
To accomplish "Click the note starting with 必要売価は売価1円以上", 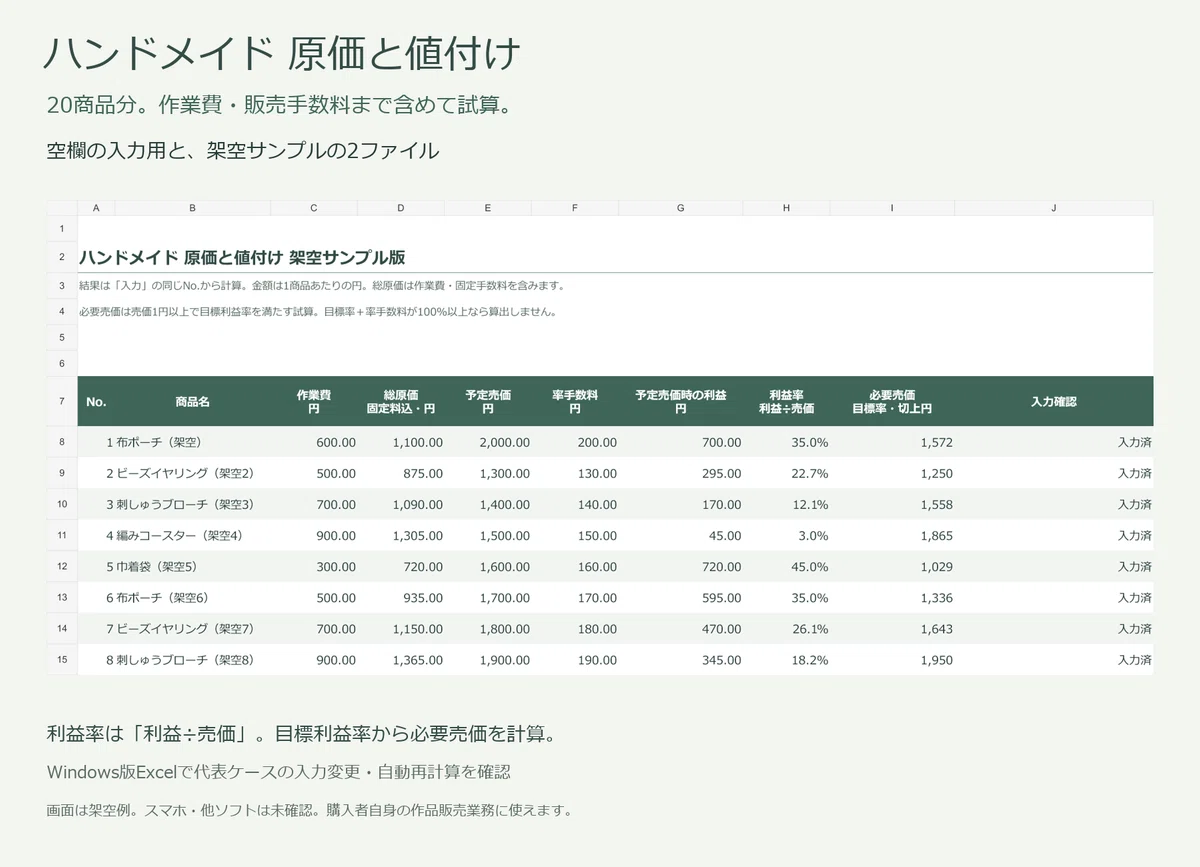I will [317, 311].
